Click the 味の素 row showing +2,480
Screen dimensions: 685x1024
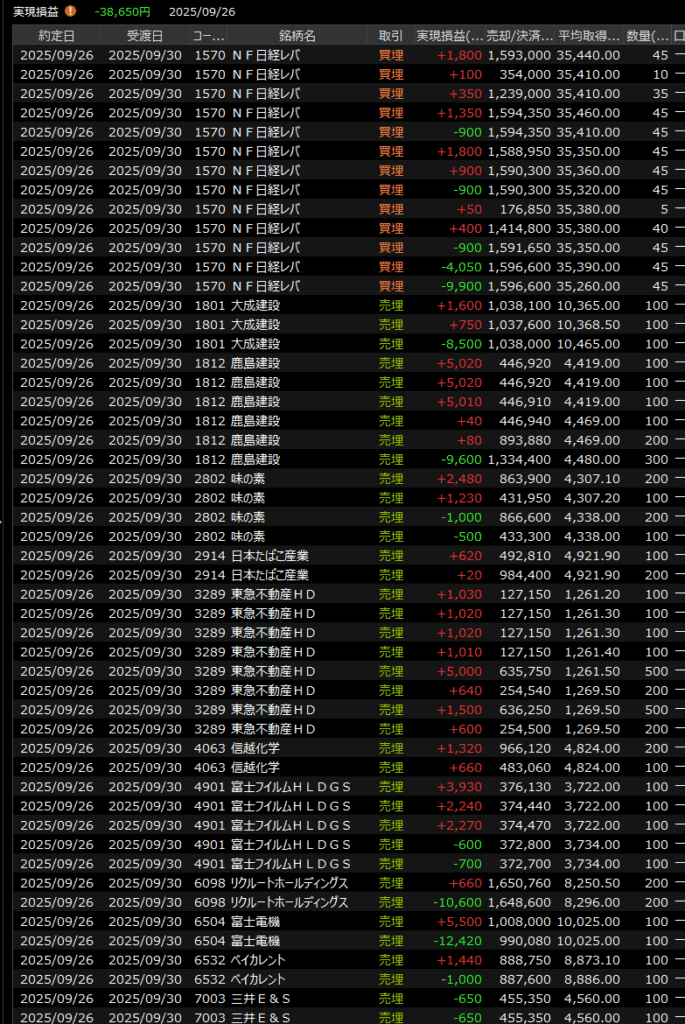pyautogui.click(x=340, y=479)
